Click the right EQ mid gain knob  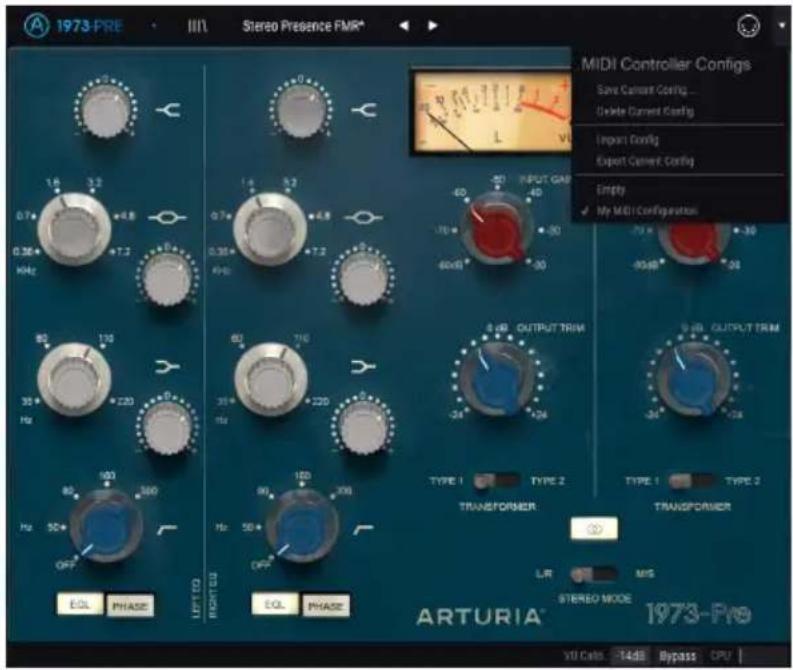(x=362, y=277)
